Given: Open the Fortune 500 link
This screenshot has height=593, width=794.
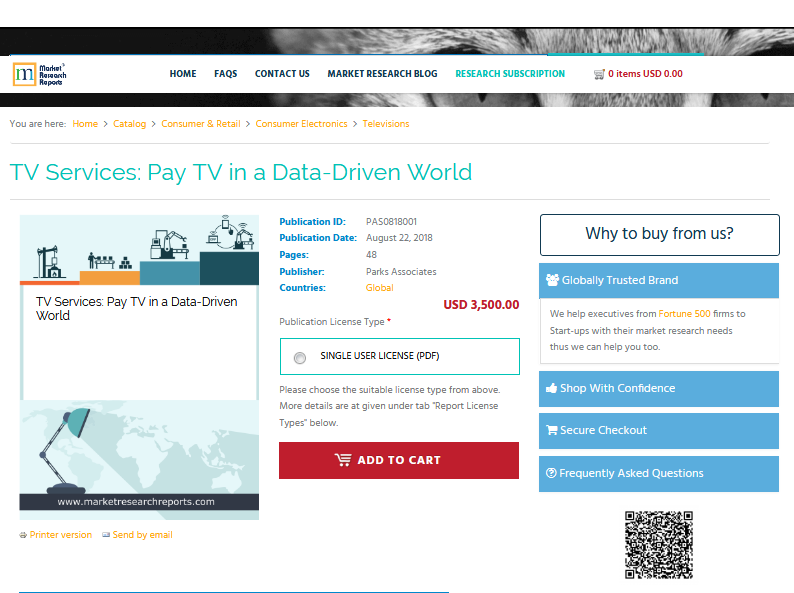Looking at the screenshot, I should [684, 314].
